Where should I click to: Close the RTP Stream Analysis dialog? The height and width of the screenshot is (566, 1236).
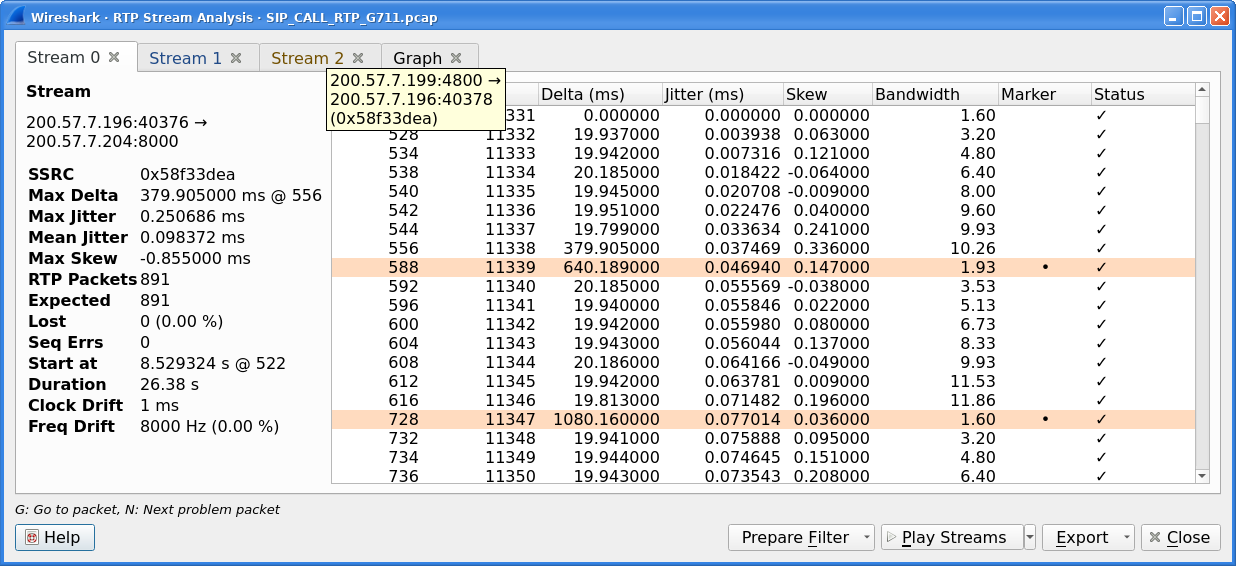[x=1180, y=537]
